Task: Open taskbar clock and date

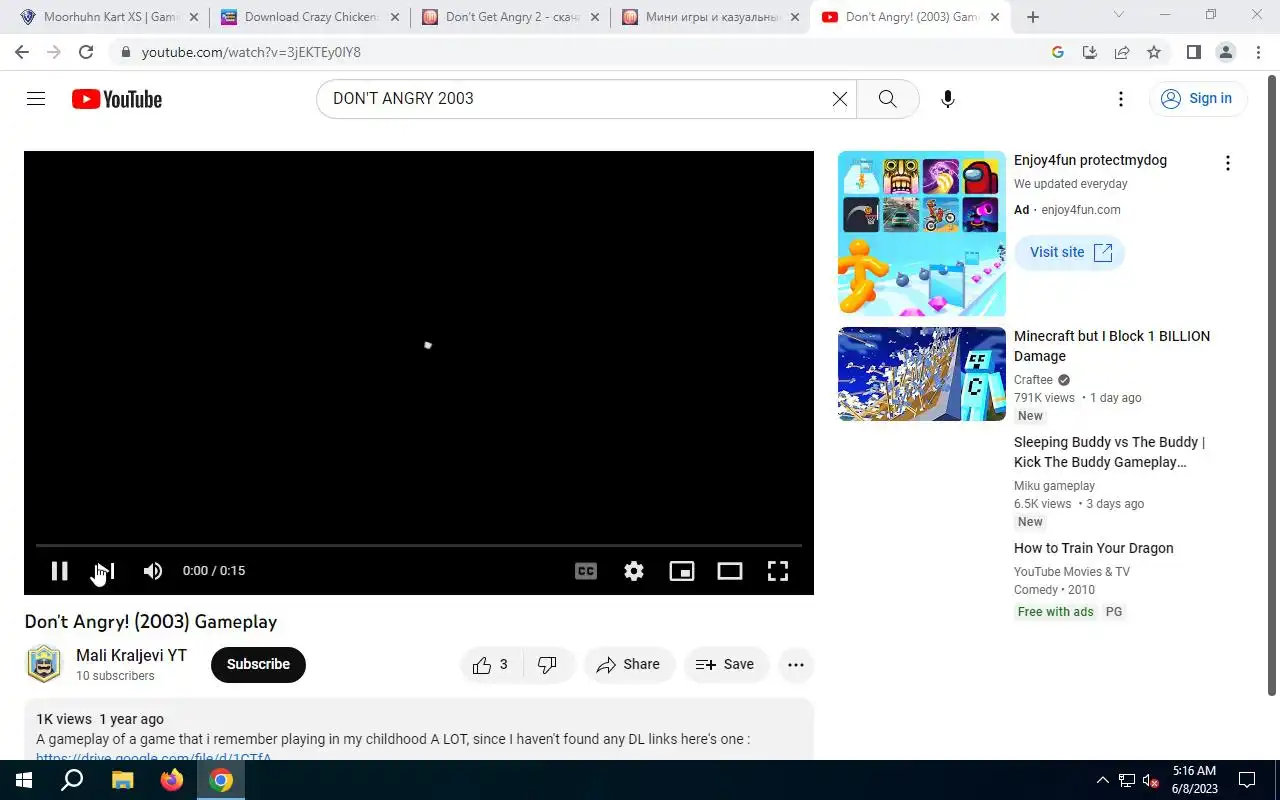Action: (1194, 780)
